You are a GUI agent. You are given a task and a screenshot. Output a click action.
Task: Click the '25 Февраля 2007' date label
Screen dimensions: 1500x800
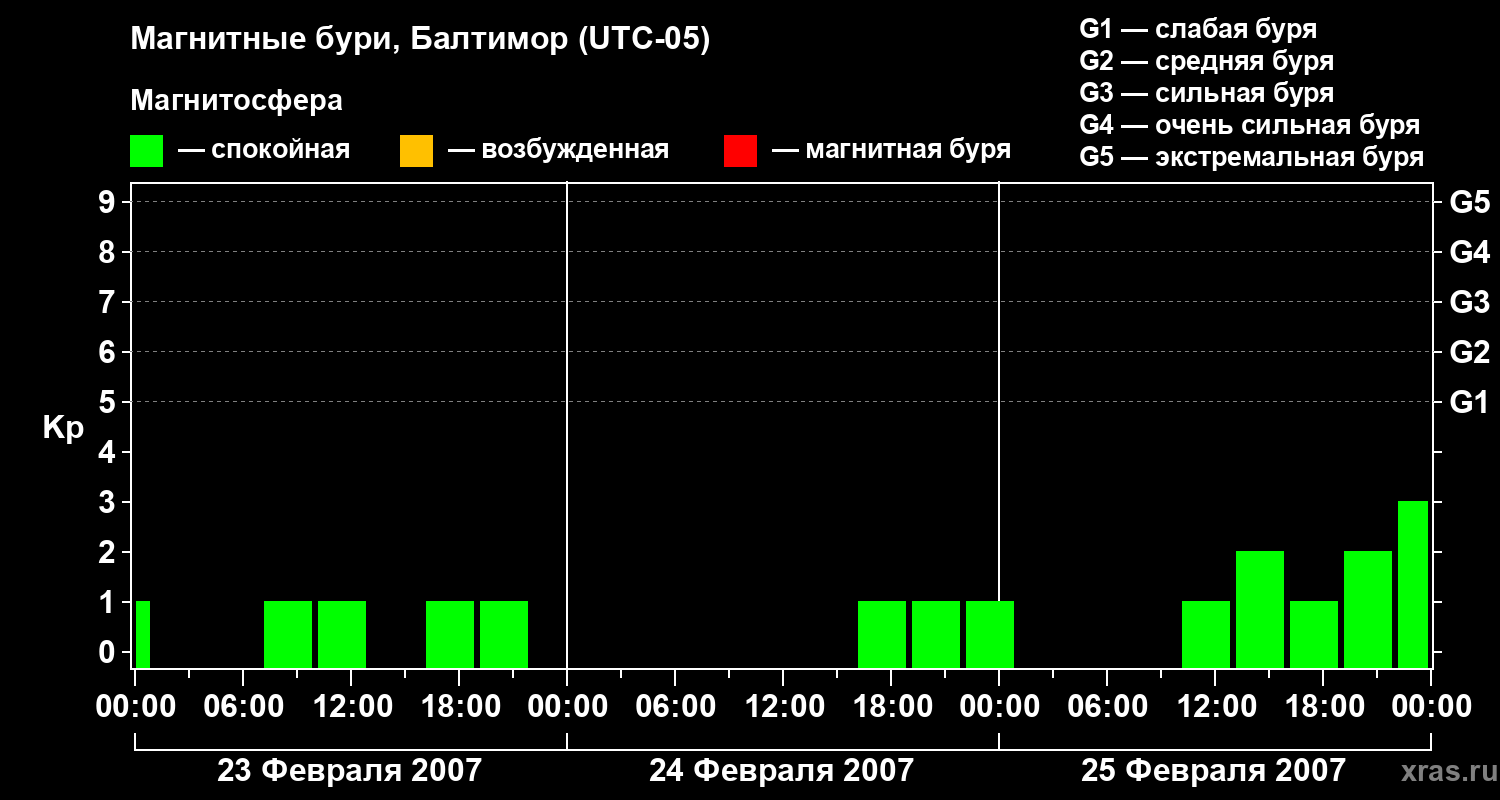click(x=1214, y=771)
